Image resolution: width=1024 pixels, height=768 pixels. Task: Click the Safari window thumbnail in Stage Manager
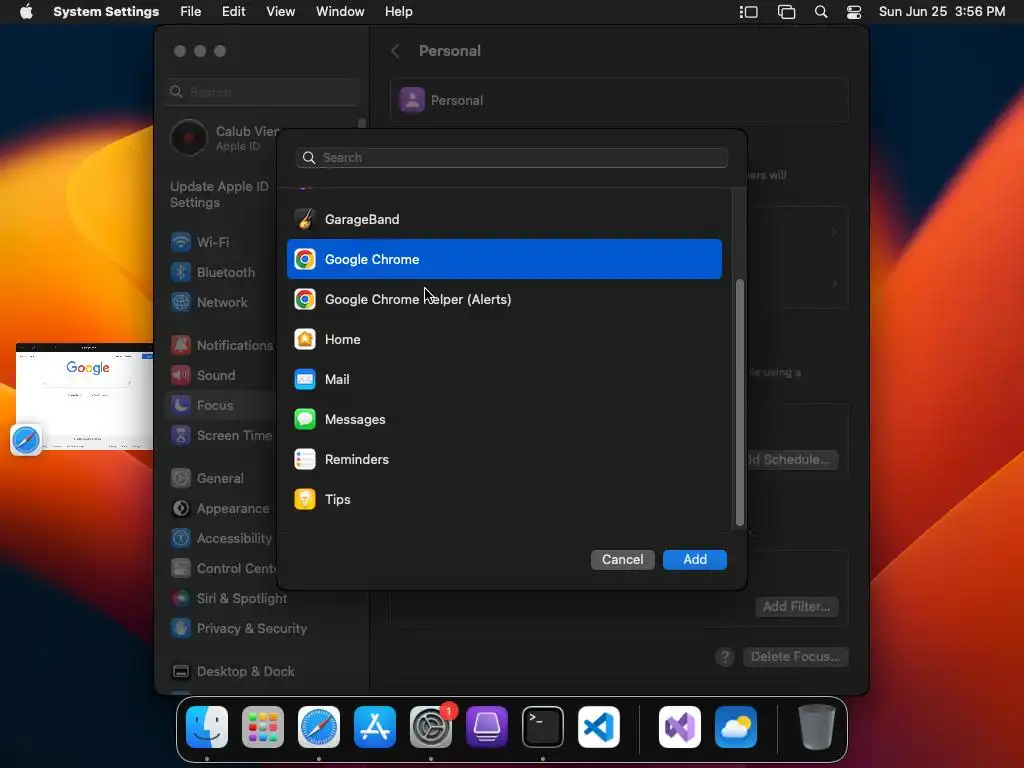[84, 396]
